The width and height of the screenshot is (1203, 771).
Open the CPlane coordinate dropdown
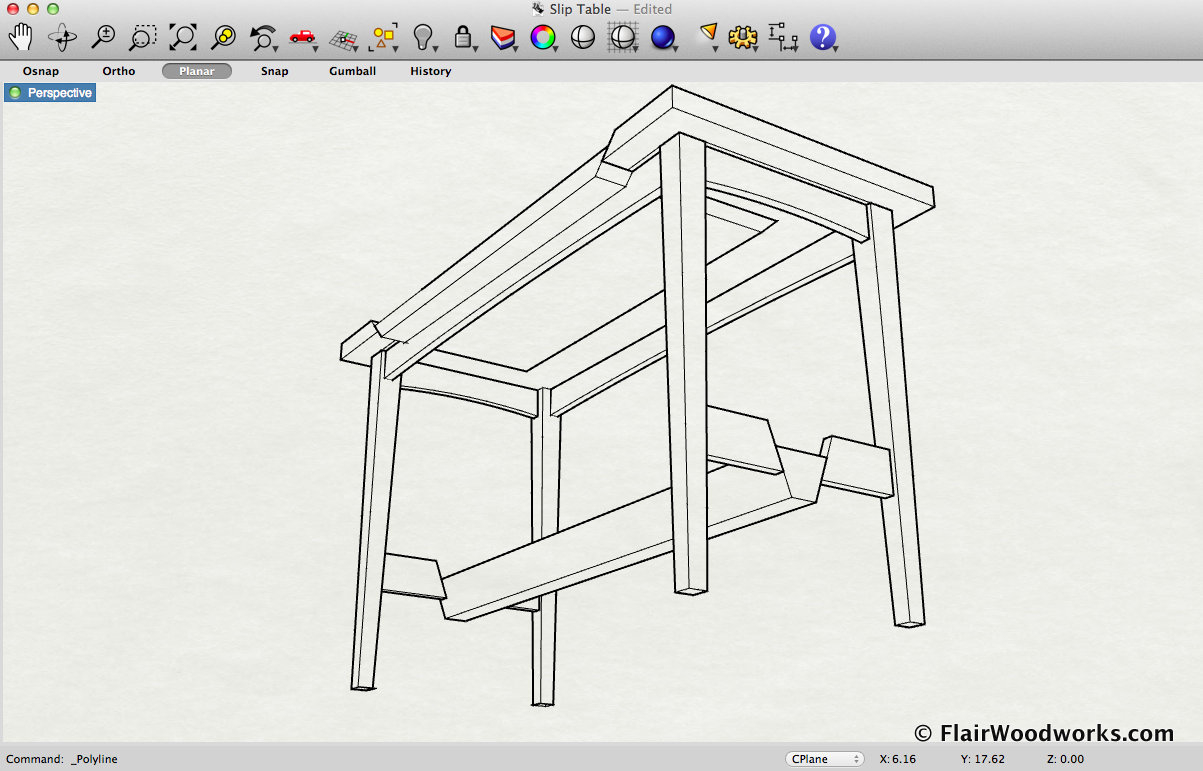pos(824,759)
